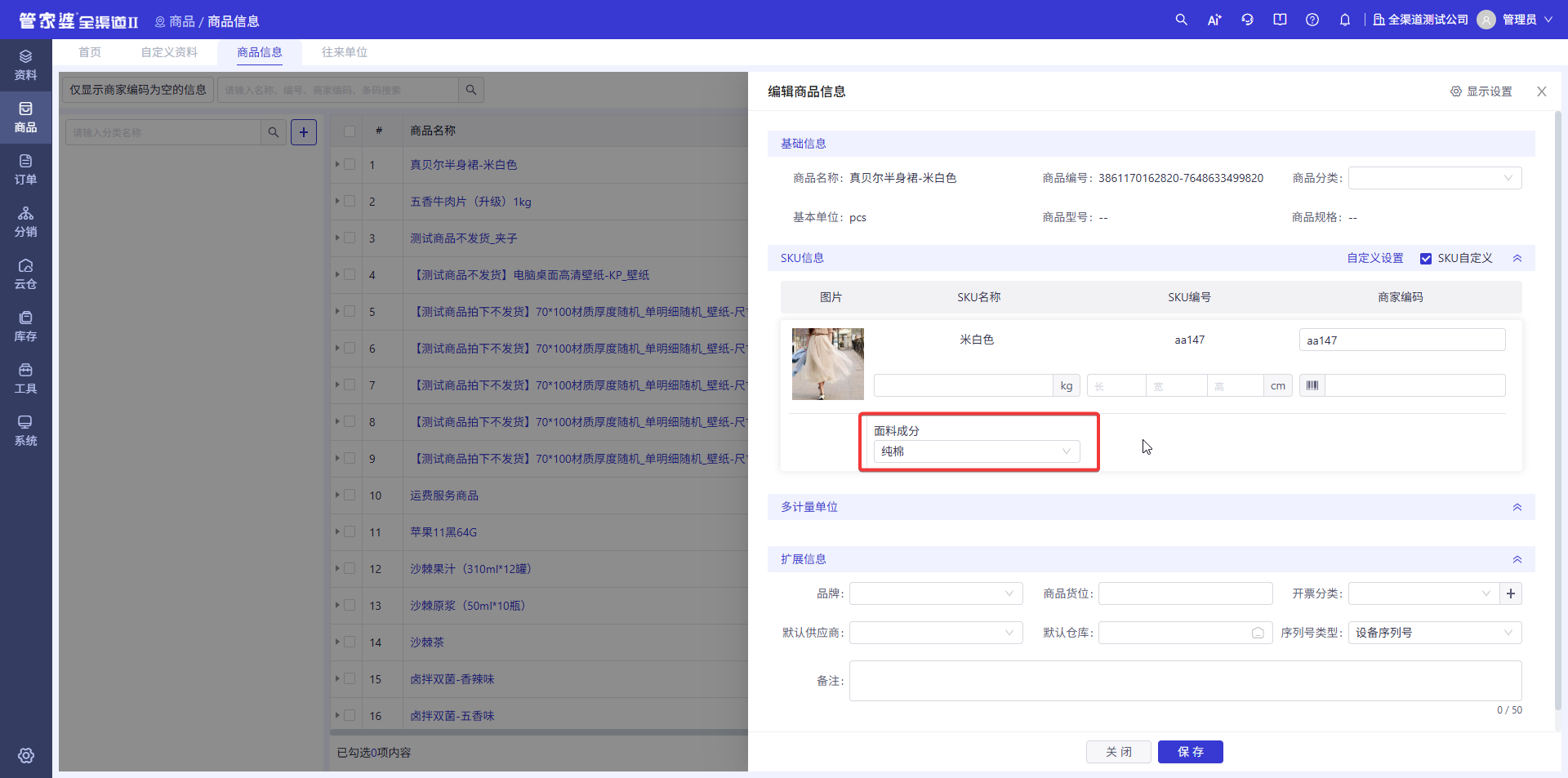Click the admin user avatar
The width and height of the screenshot is (1568, 778).
click(1486, 20)
